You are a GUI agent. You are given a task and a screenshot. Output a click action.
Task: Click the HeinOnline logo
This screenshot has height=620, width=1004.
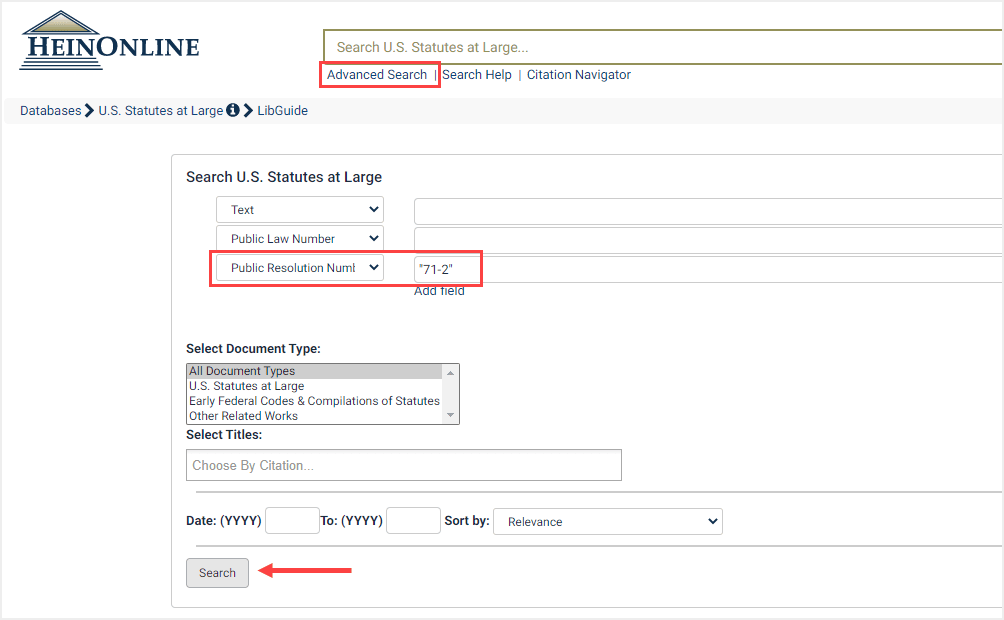(109, 41)
